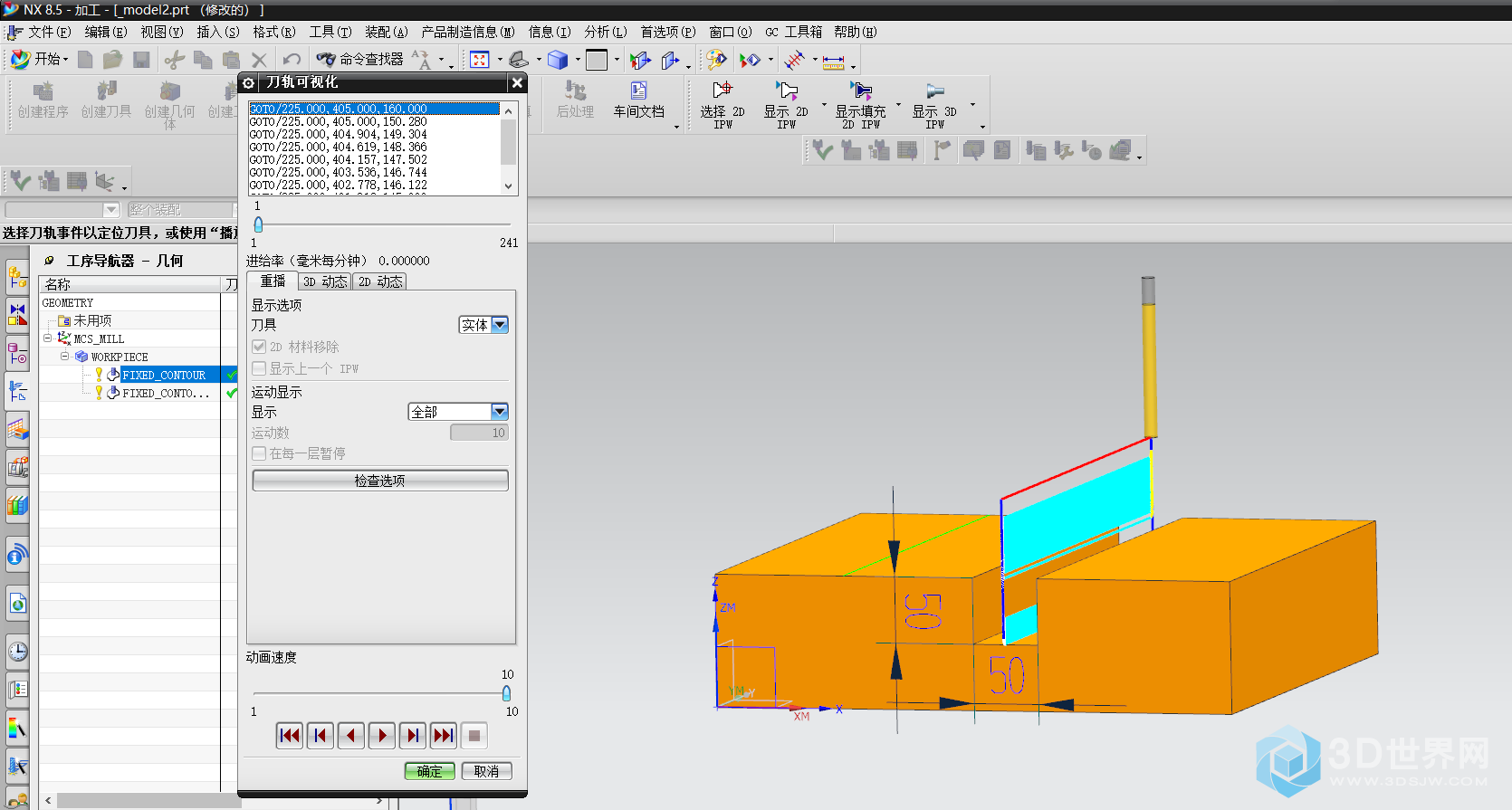Viewport: 1512px width, 810px height.
Task: Open dropdown arrow beside Fit view icon
Action: point(500,61)
